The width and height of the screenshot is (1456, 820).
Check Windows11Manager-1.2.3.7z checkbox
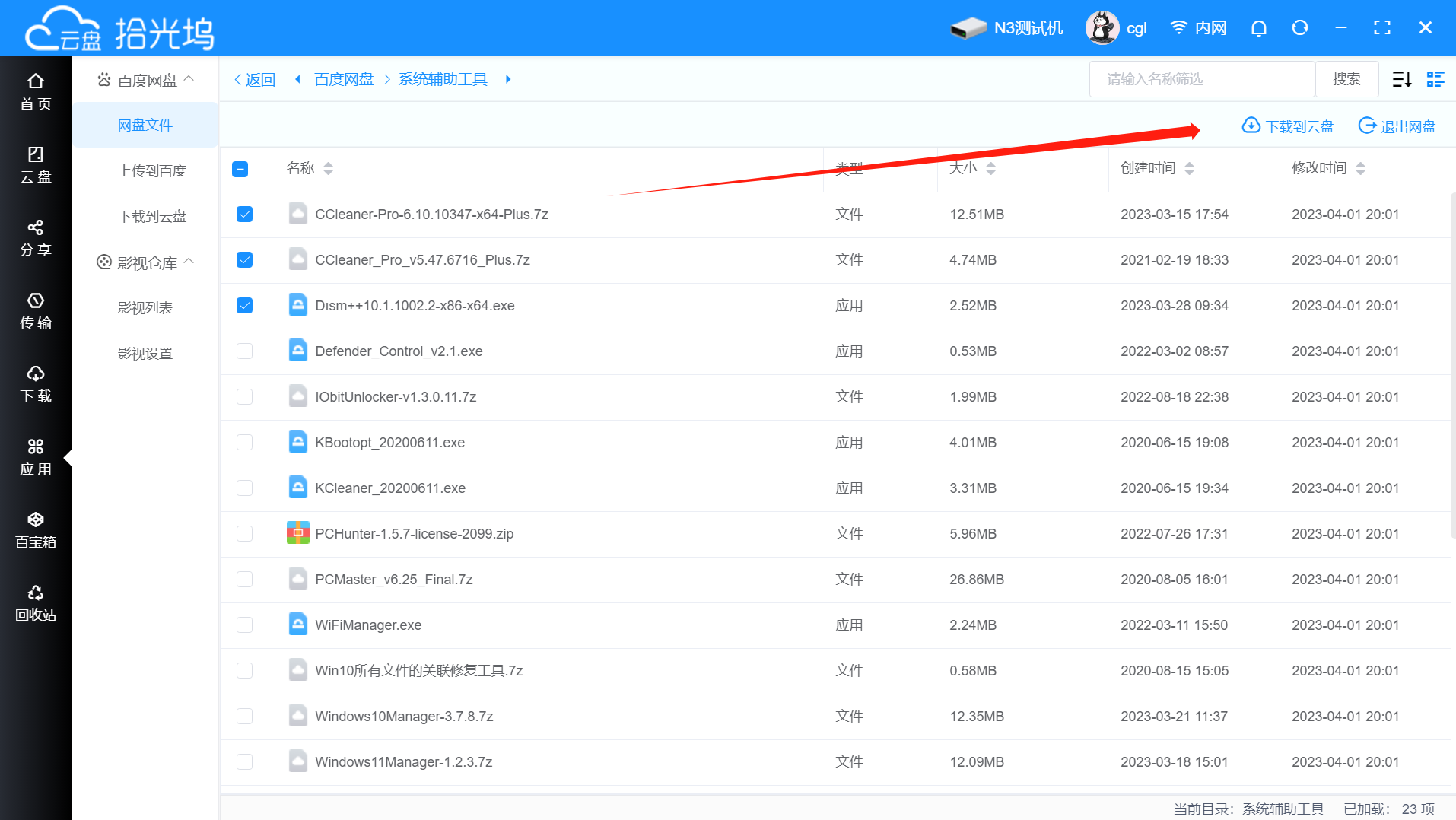(244, 761)
